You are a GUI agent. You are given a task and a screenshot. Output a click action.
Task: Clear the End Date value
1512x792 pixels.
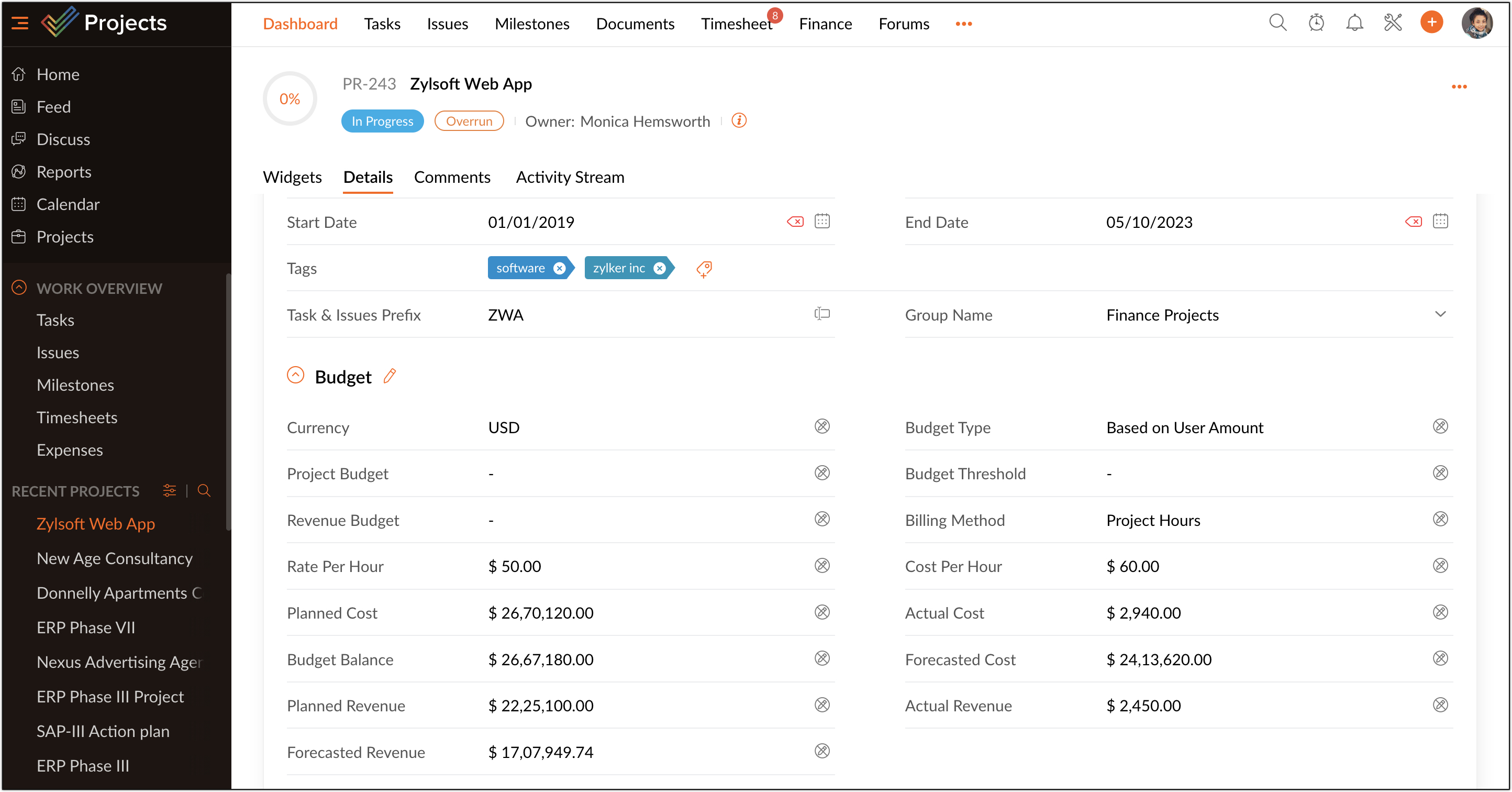point(1414,222)
